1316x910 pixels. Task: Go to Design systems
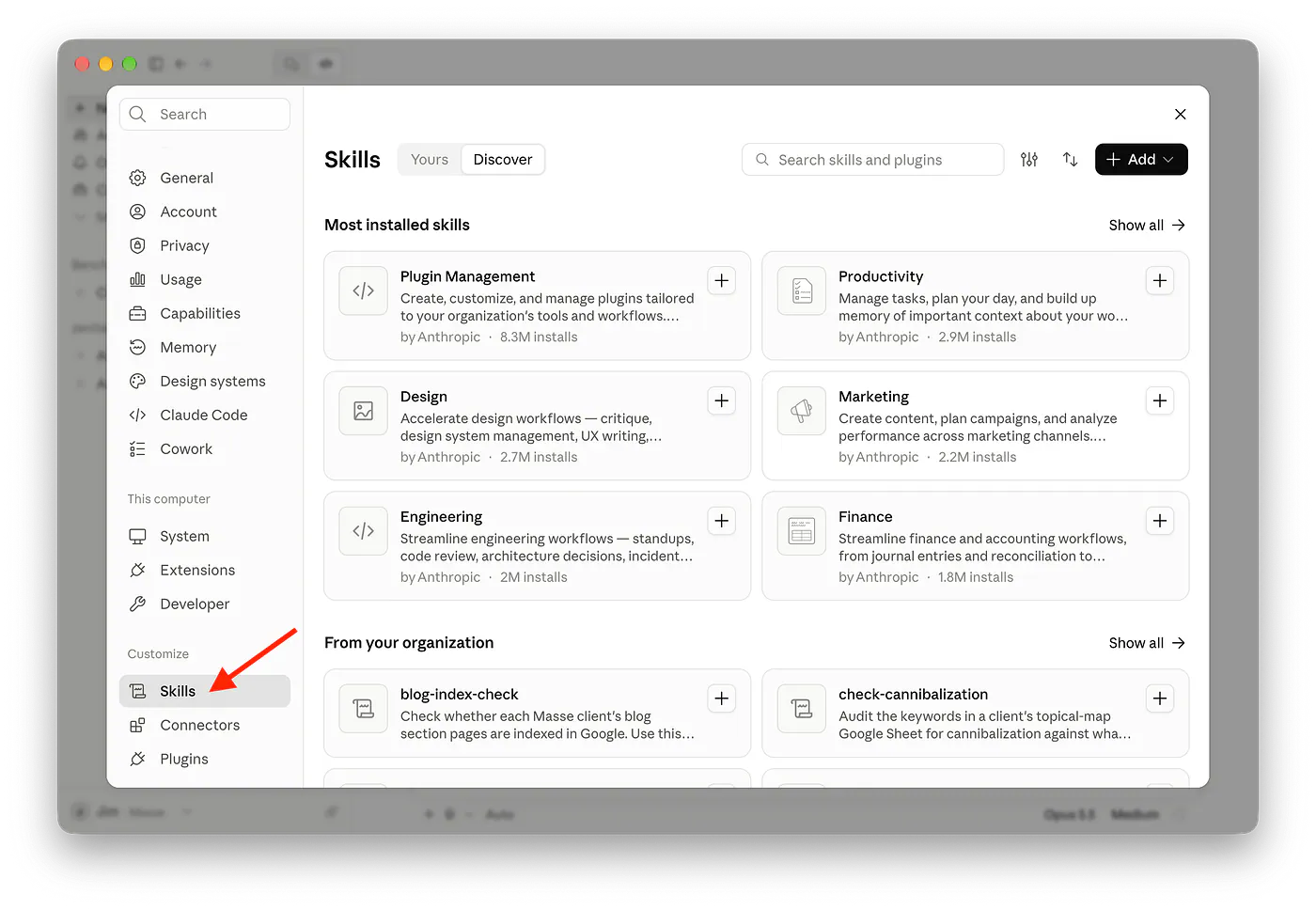click(205, 381)
